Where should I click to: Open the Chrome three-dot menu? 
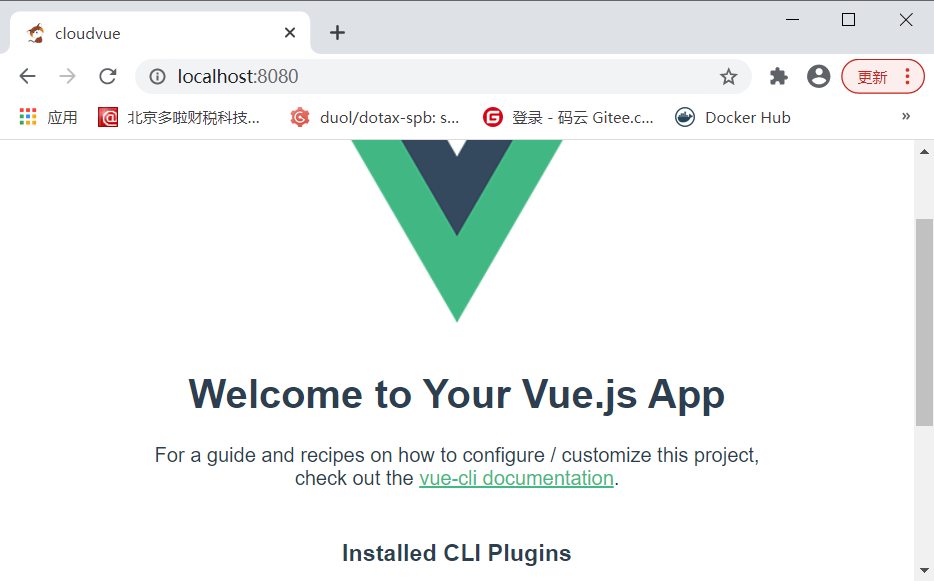(907, 76)
